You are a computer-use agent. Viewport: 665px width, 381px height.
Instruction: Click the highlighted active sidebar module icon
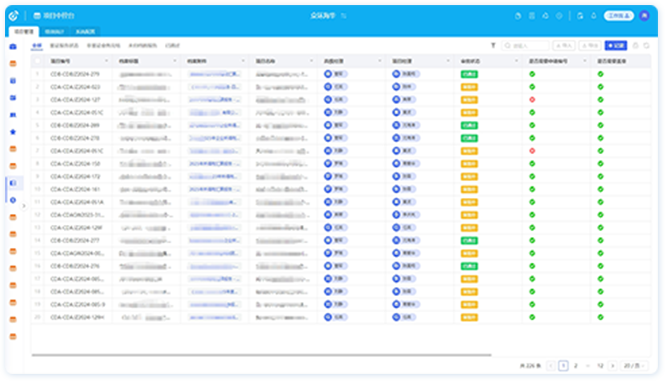[x=13, y=183]
